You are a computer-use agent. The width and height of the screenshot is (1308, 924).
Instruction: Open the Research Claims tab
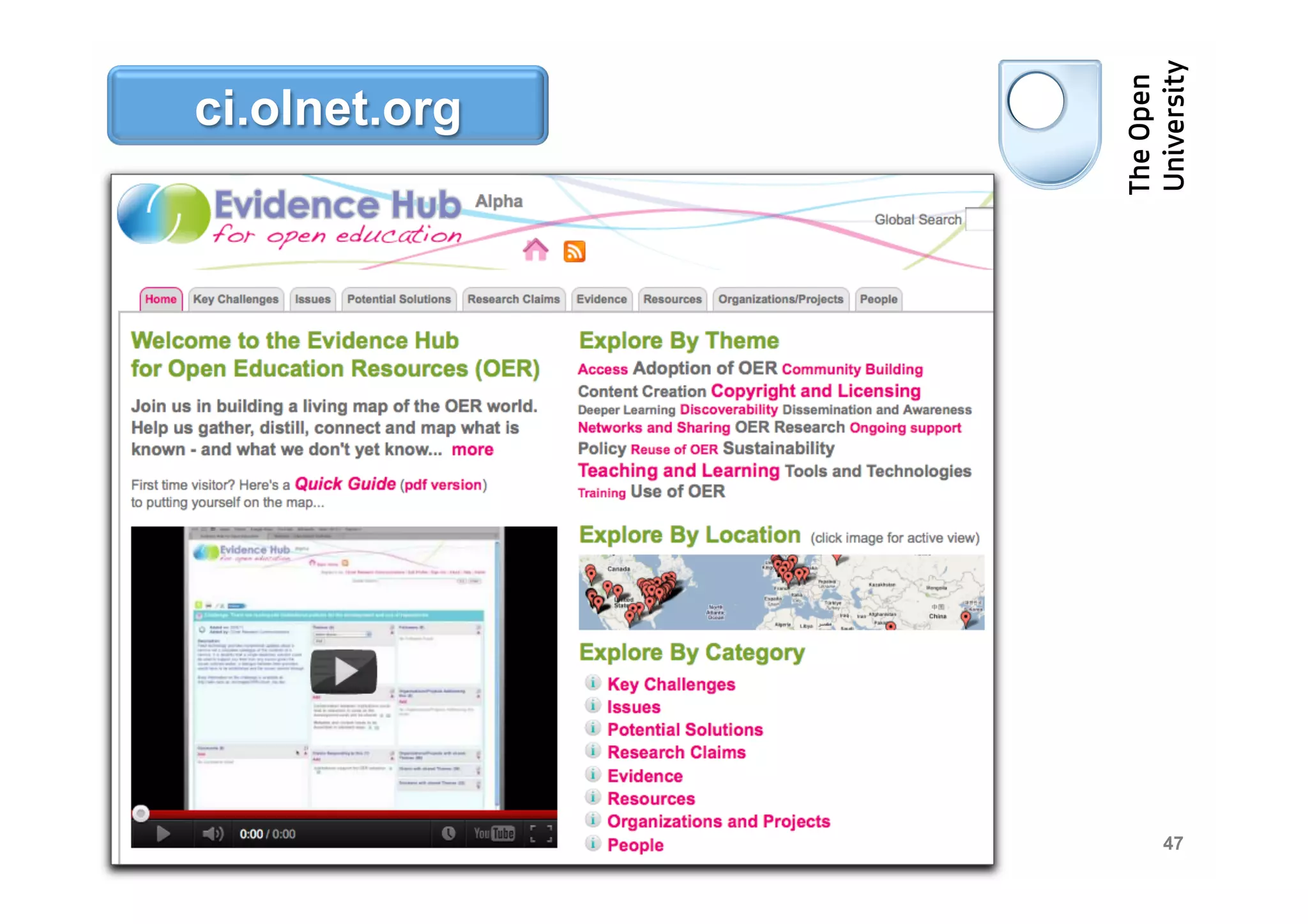[x=513, y=299]
